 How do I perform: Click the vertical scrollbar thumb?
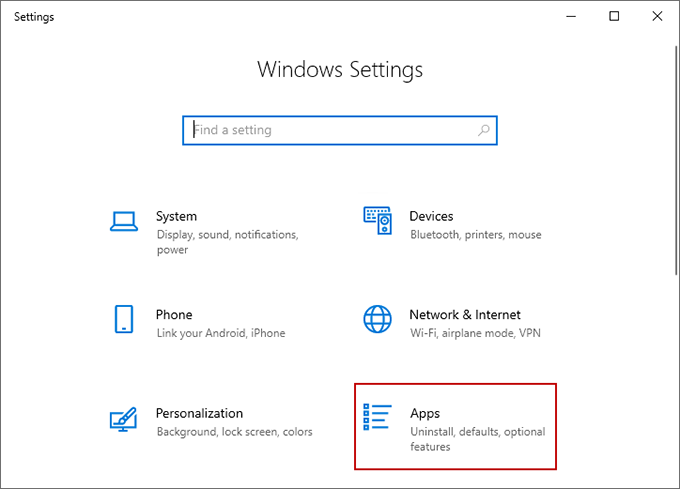pos(676,160)
